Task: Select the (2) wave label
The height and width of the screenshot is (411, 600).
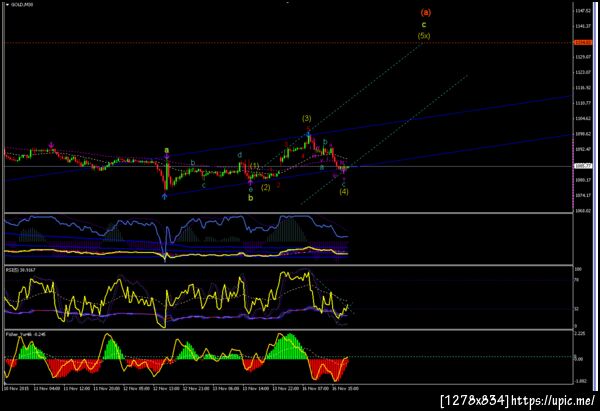Action: (266, 187)
